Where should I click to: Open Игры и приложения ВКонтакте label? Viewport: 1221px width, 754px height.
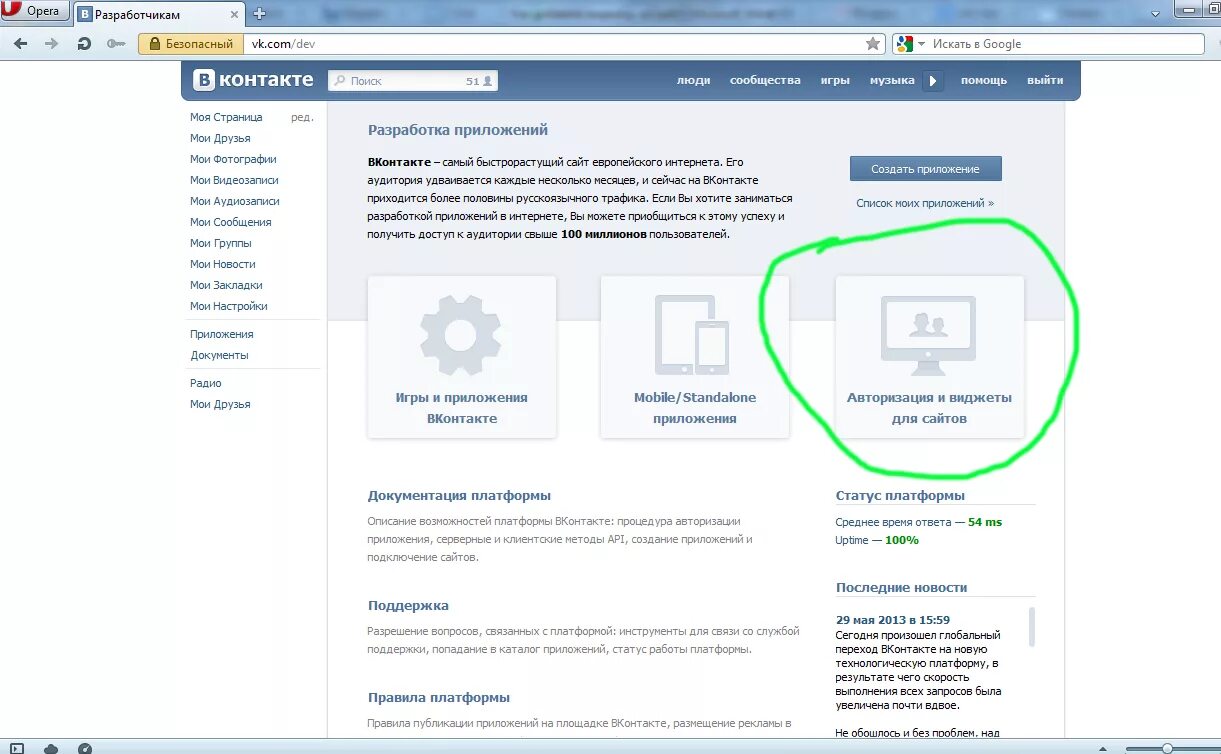[x=461, y=408]
